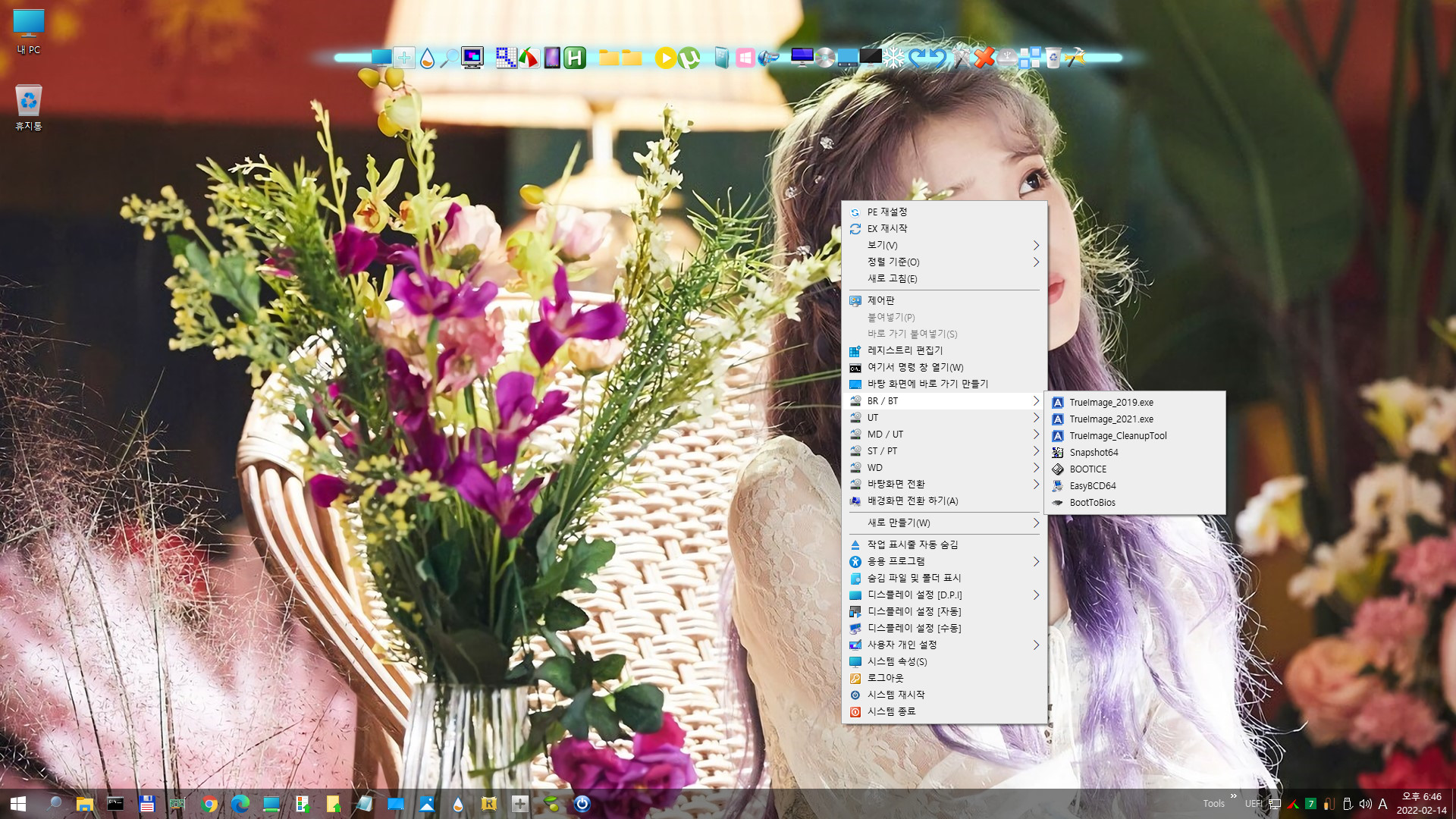Select 로그아웃 from the menu
Image resolution: width=1456 pixels, height=819 pixels.
click(x=944, y=678)
